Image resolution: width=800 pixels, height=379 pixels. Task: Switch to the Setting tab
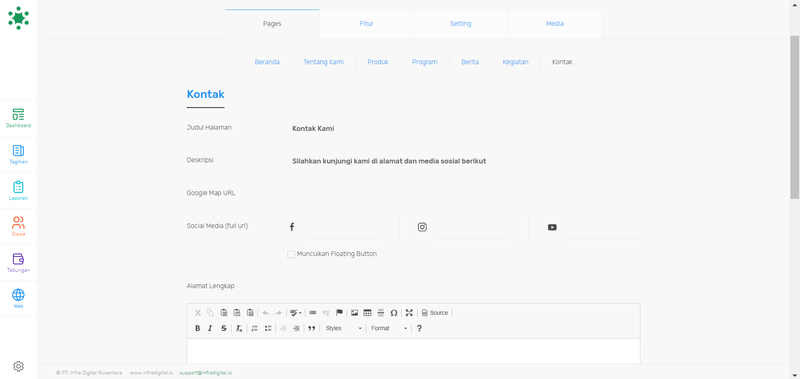point(460,23)
